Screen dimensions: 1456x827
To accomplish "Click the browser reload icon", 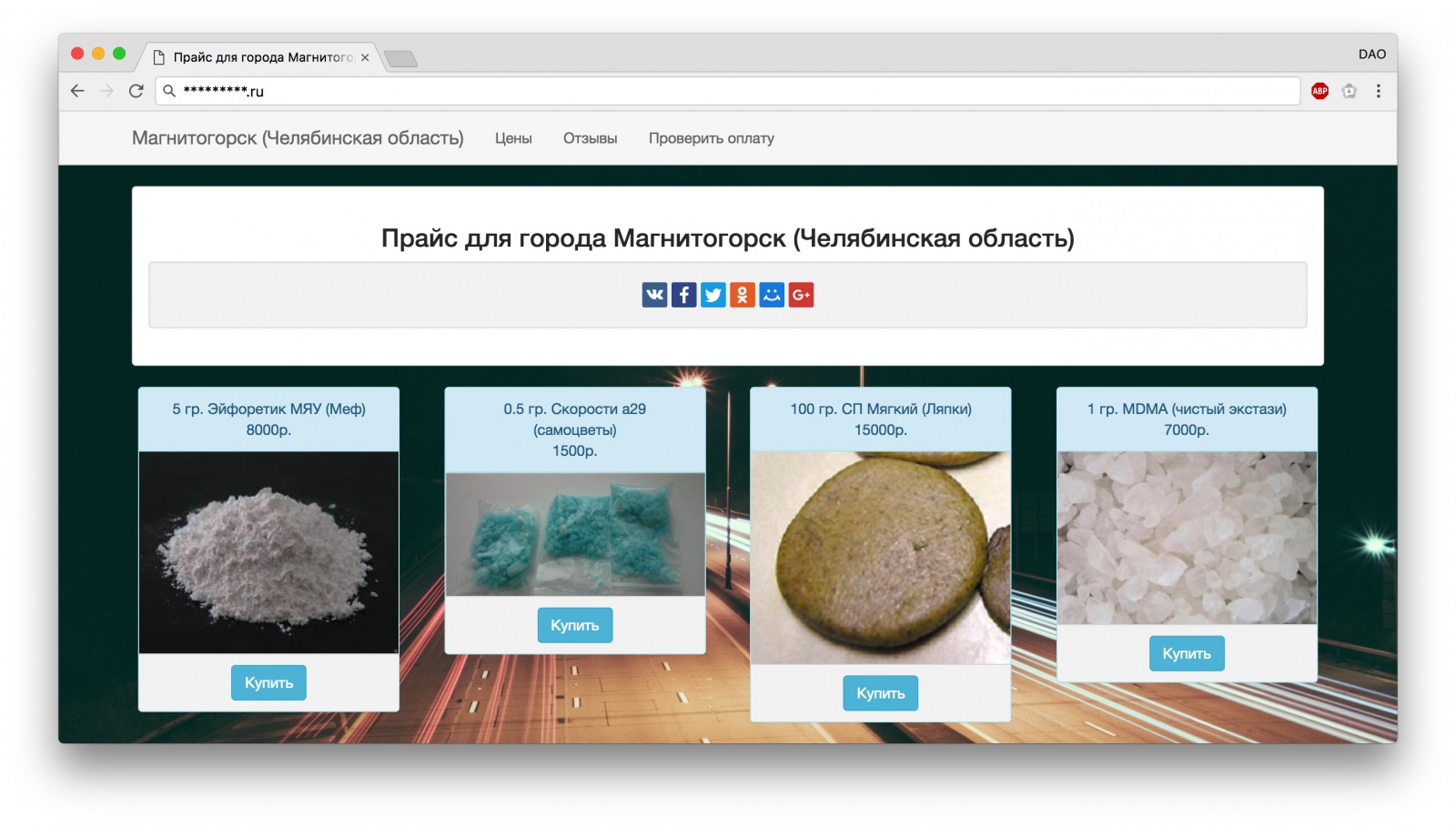I will 136,91.
